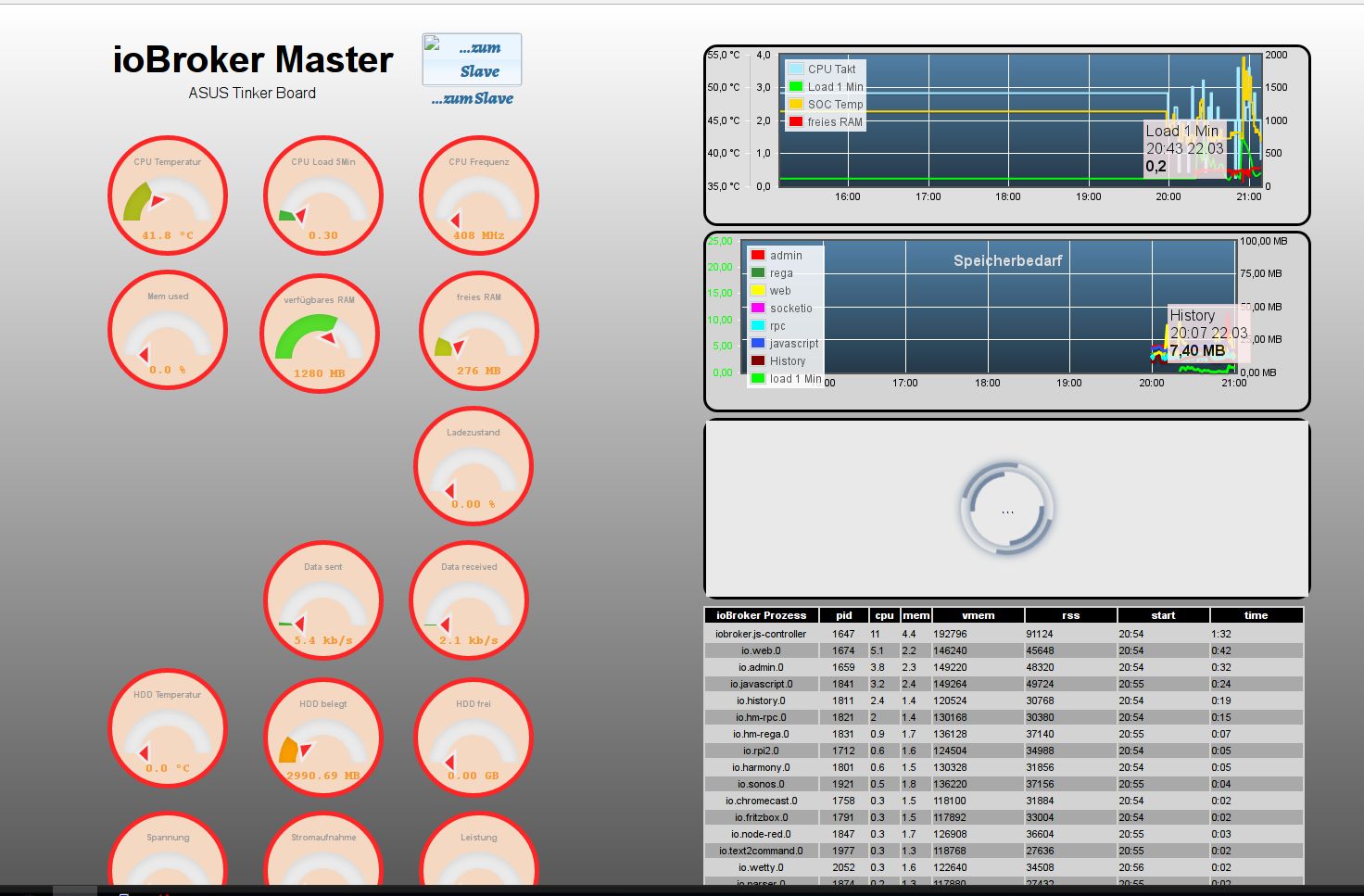Click the time column header

click(1257, 615)
